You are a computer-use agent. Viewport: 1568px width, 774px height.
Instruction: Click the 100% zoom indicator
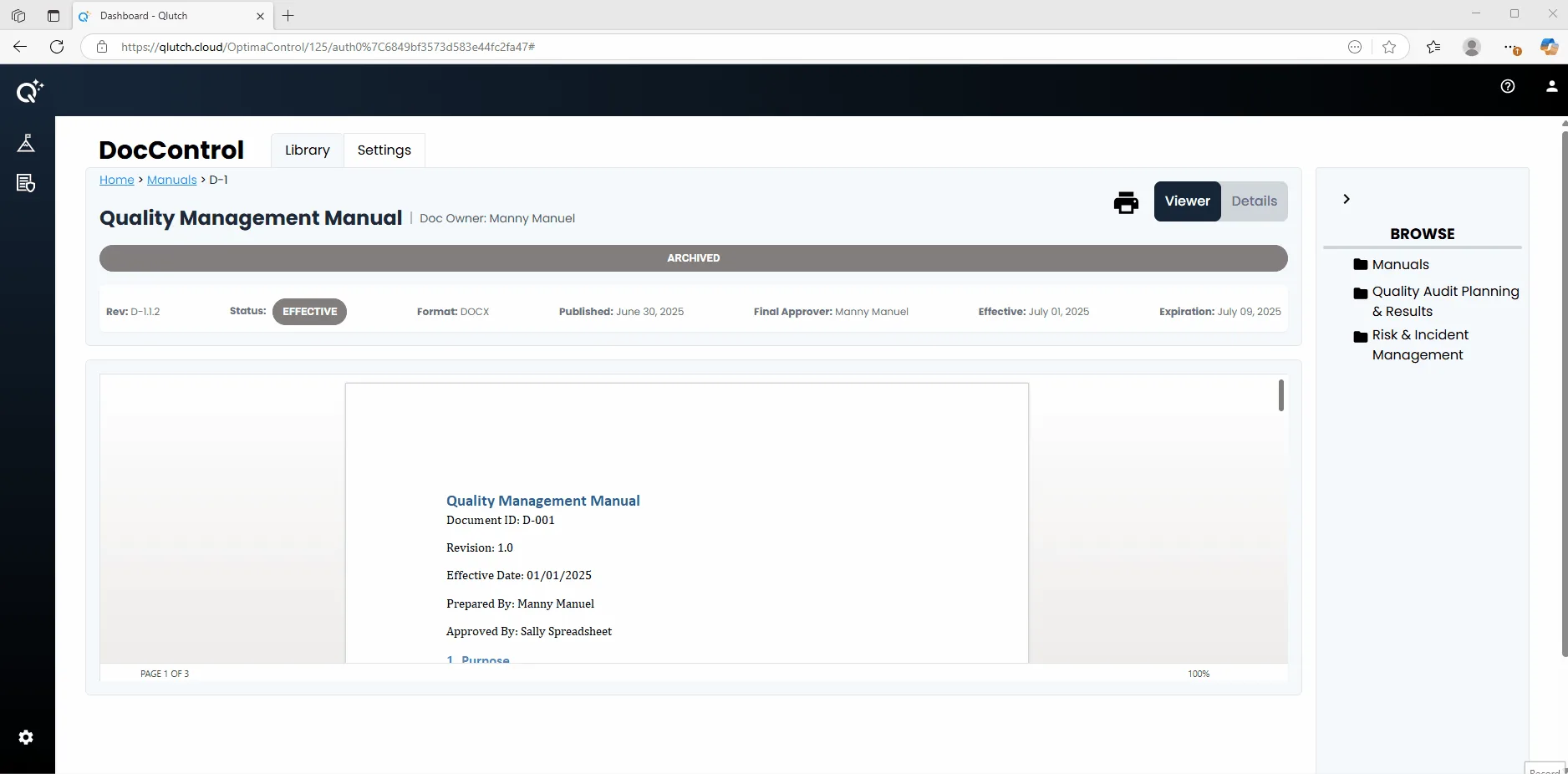(x=1199, y=674)
